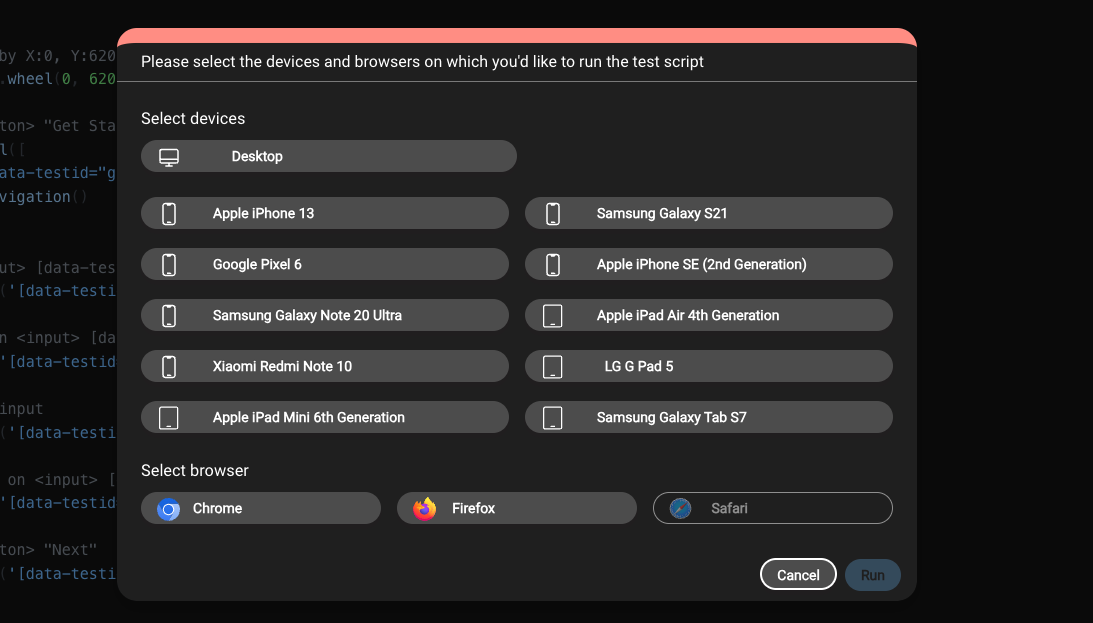The height and width of the screenshot is (623, 1093).
Task: Toggle Samsung Galaxy Note 20 Ultra device
Action: (325, 315)
